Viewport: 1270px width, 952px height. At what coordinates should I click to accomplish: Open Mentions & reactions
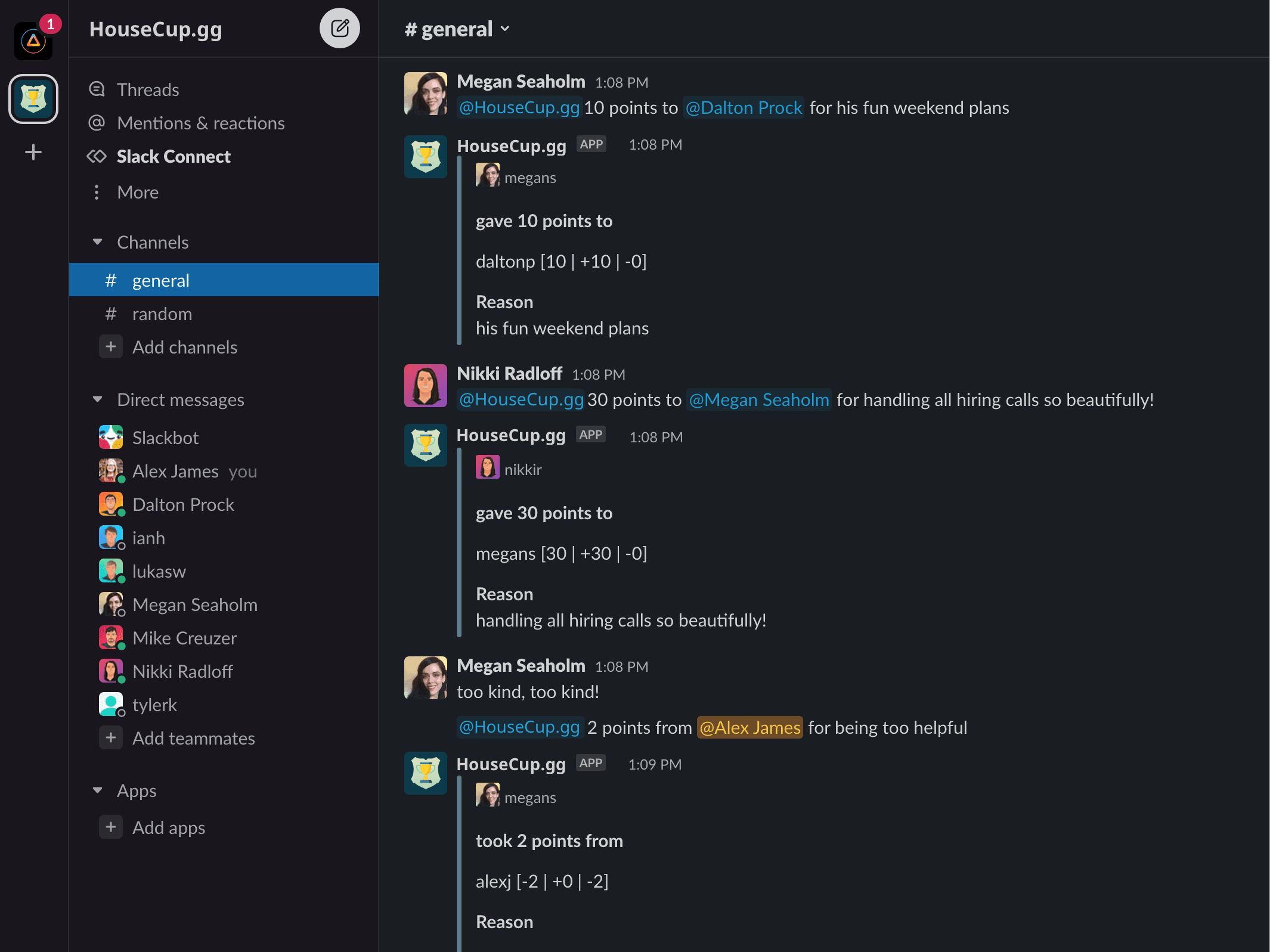[x=200, y=123]
